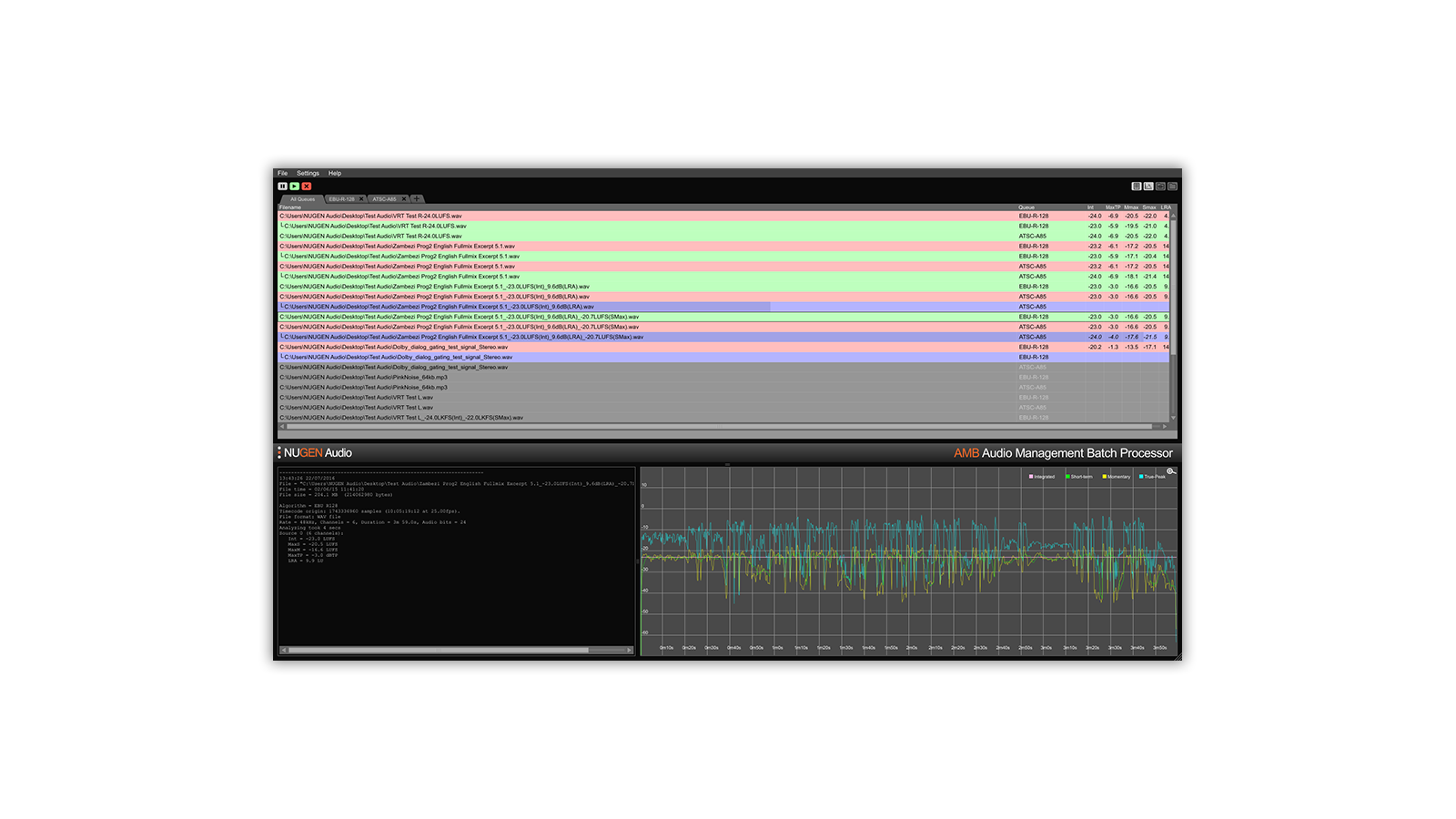The image size is (1456, 819).
Task: Select pink VRT Test R-24.0LUFS.wav EBU-R-128 row
Action: (723, 217)
